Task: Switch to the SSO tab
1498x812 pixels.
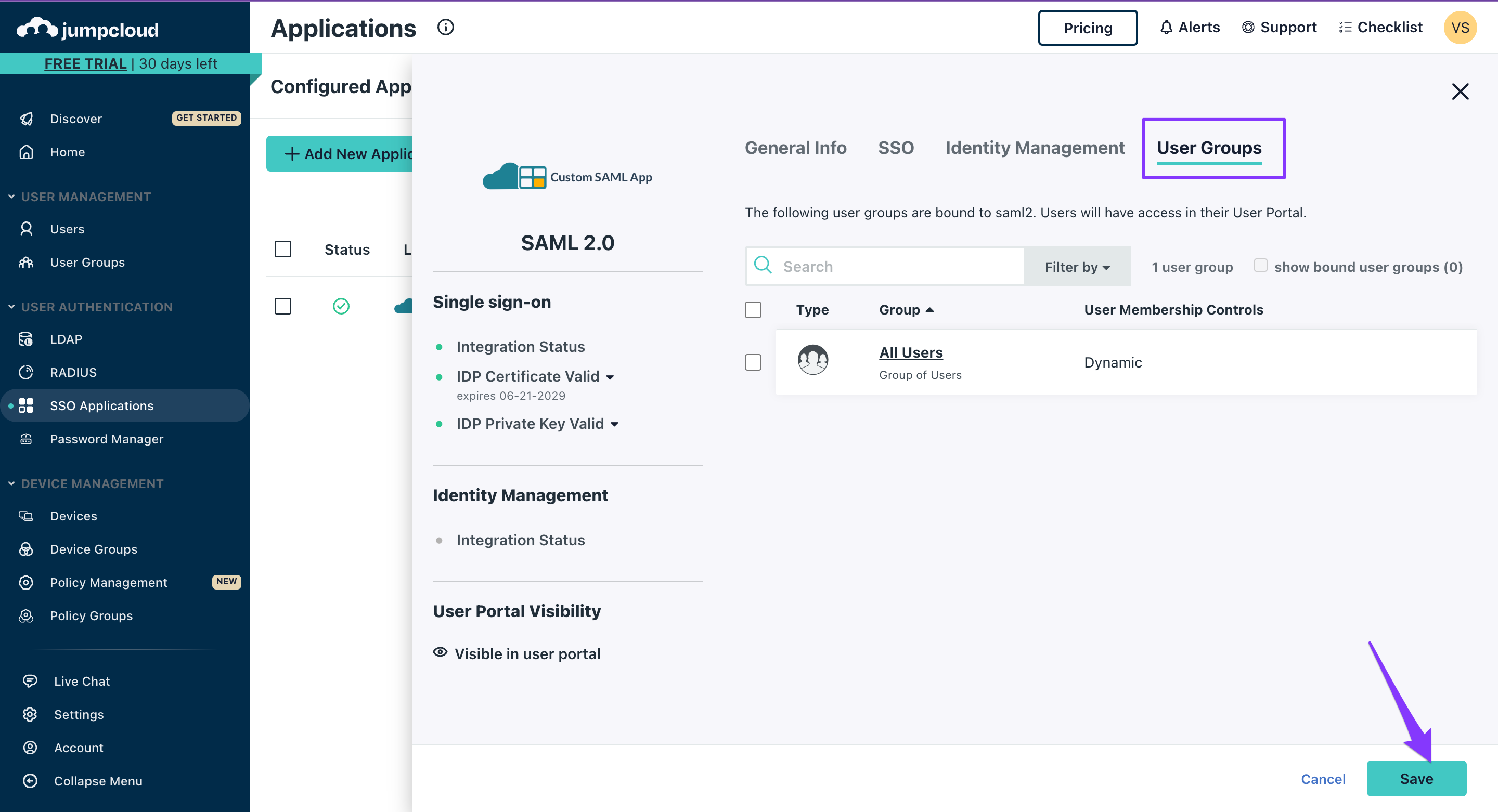Action: coord(896,148)
